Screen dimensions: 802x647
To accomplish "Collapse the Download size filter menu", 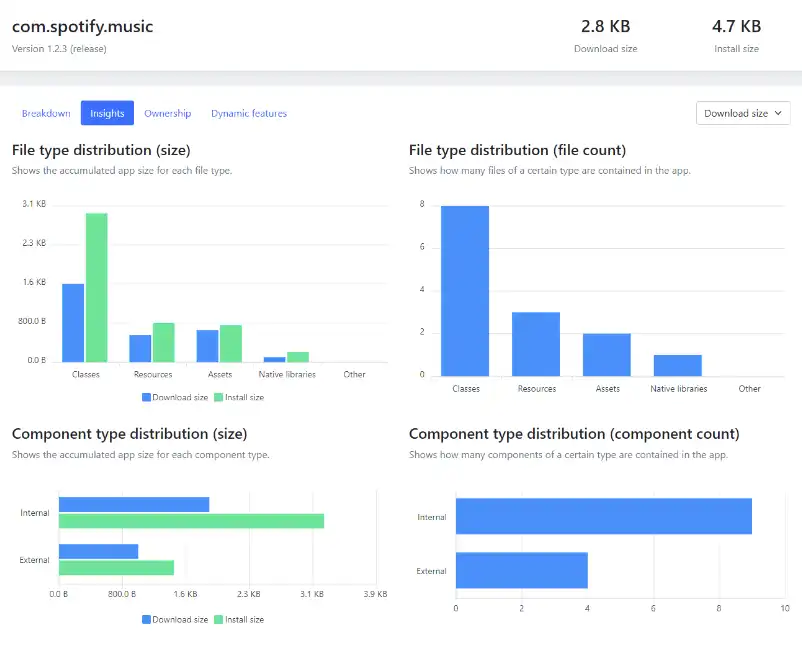I will click(742, 113).
